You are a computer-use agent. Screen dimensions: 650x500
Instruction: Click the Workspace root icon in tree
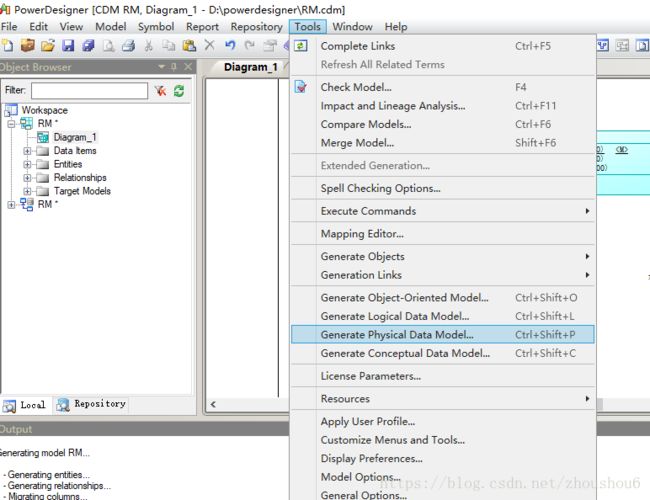[x=11, y=110]
